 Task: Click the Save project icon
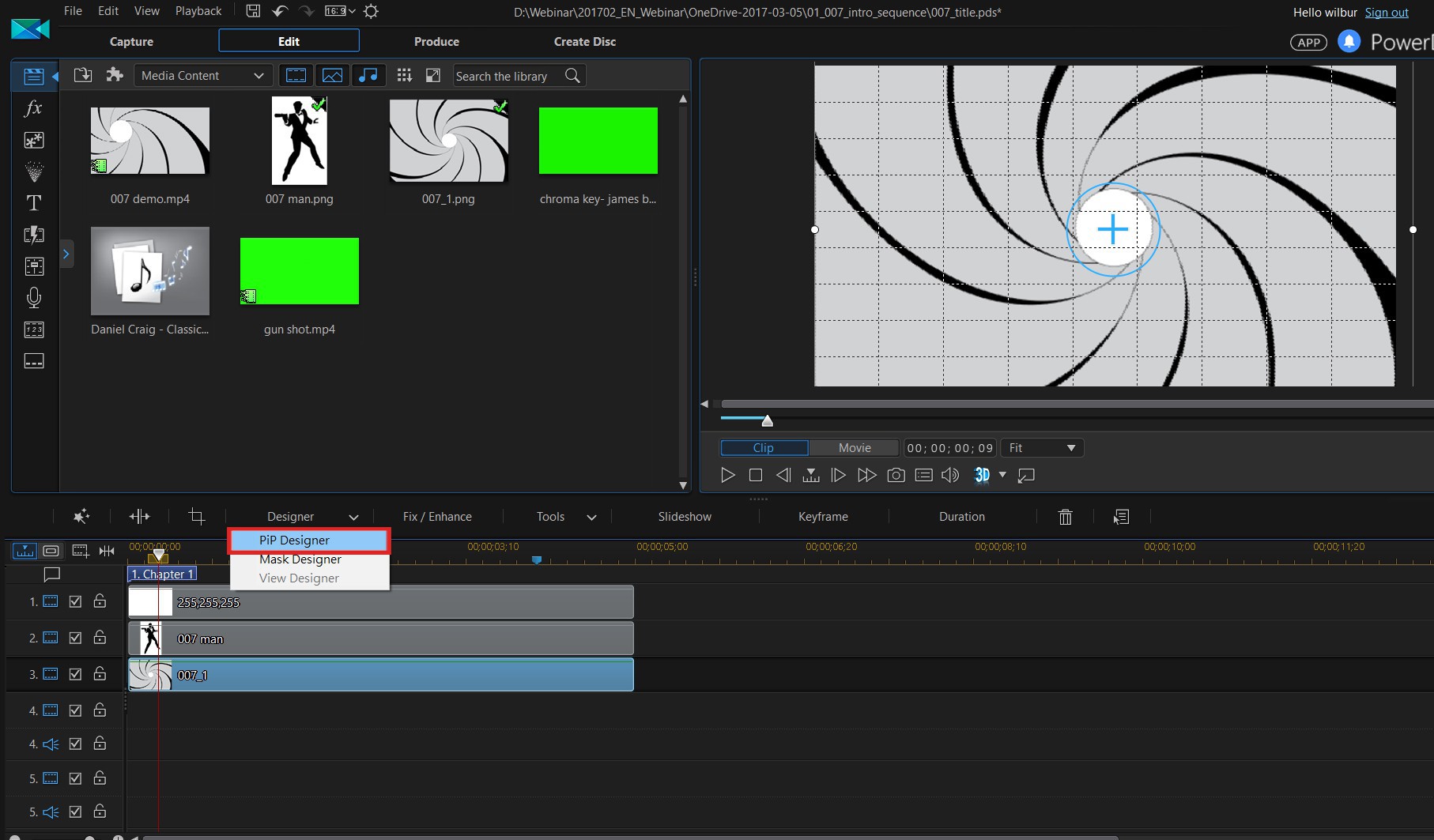pyautogui.click(x=253, y=11)
